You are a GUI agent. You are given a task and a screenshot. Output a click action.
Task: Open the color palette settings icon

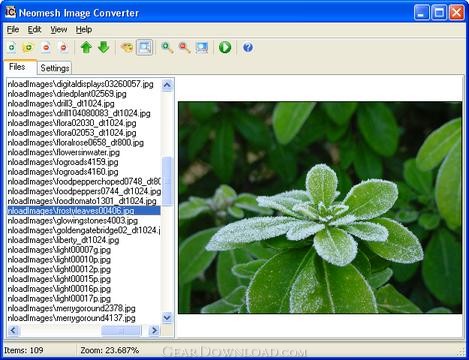pos(127,48)
